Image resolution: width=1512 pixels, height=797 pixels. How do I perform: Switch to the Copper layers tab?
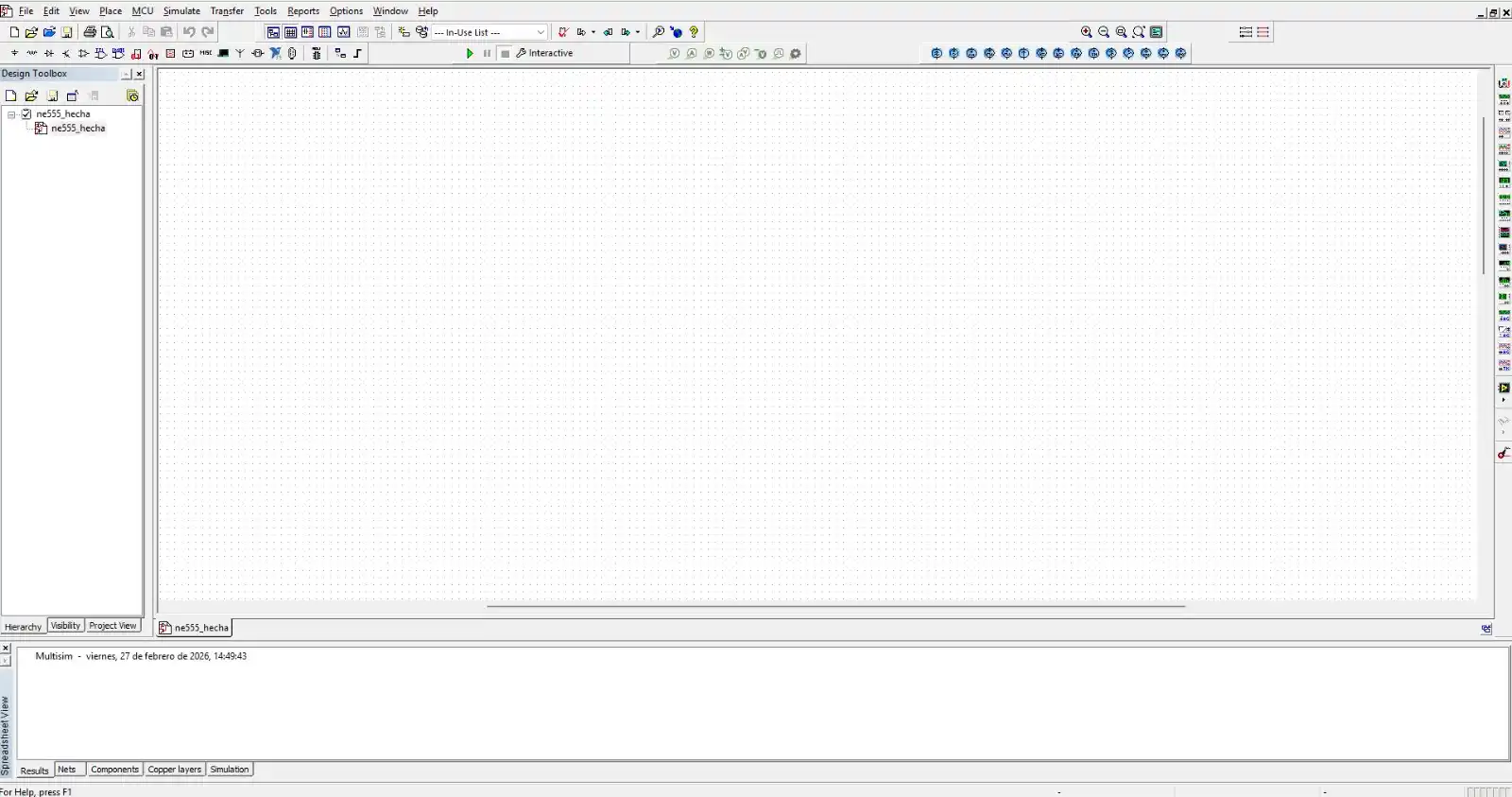175,770
